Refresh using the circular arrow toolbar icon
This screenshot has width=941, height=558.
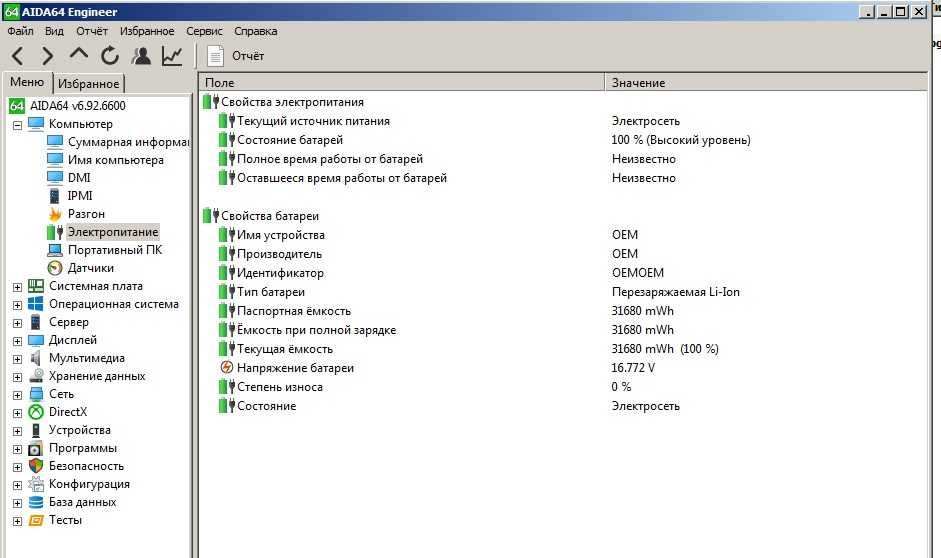110,56
